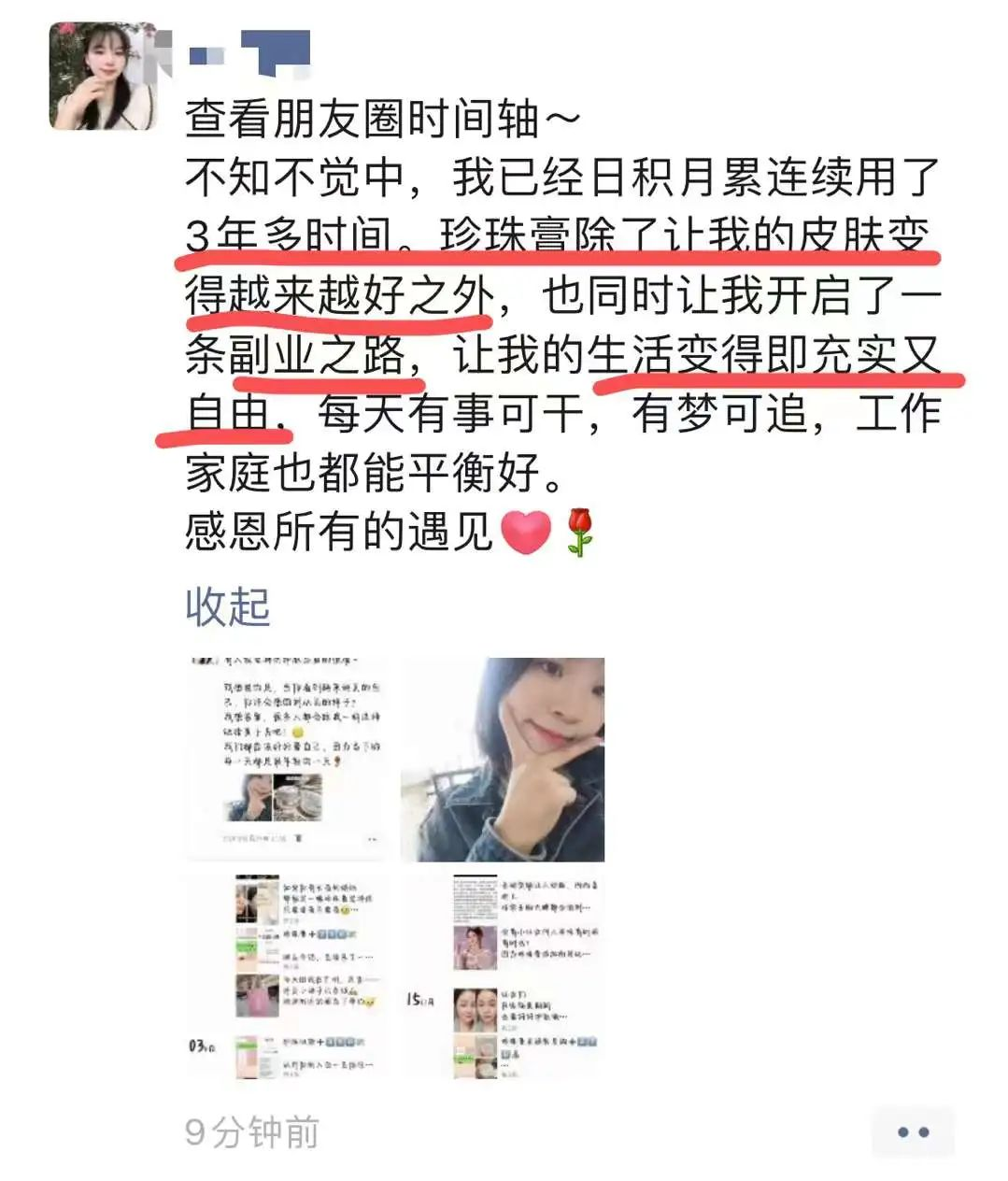Collapse the post with 收起
The width and height of the screenshot is (1008, 1181).
tap(228, 607)
